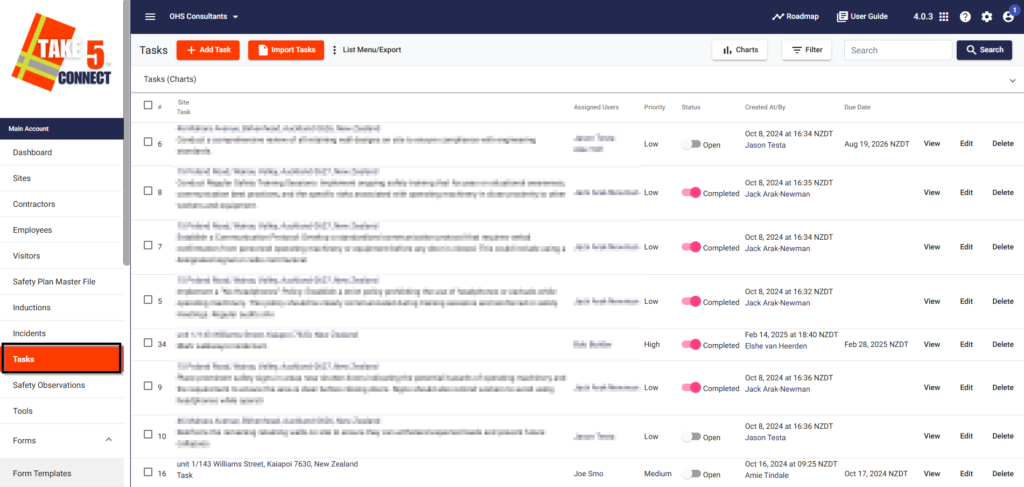Open Form Templates in sidebar
The height and width of the screenshot is (487, 1024).
pos(61,473)
